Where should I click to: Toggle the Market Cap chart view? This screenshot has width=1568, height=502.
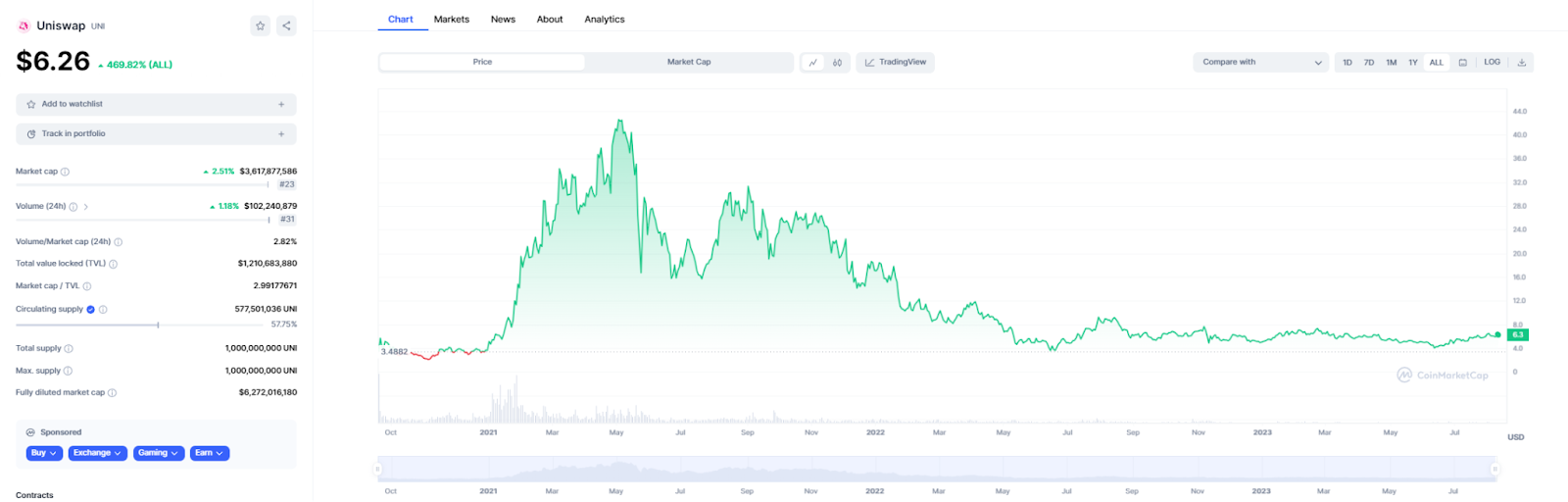coord(689,62)
